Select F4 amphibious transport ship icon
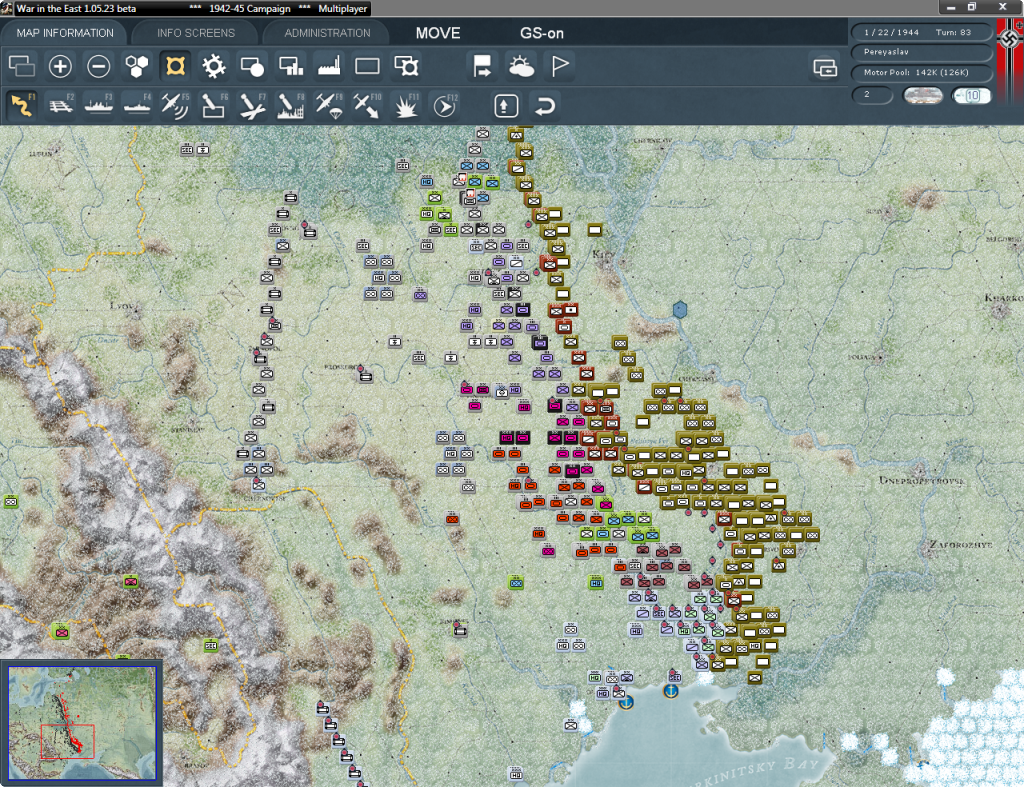The image size is (1024, 787). (137, 105)
